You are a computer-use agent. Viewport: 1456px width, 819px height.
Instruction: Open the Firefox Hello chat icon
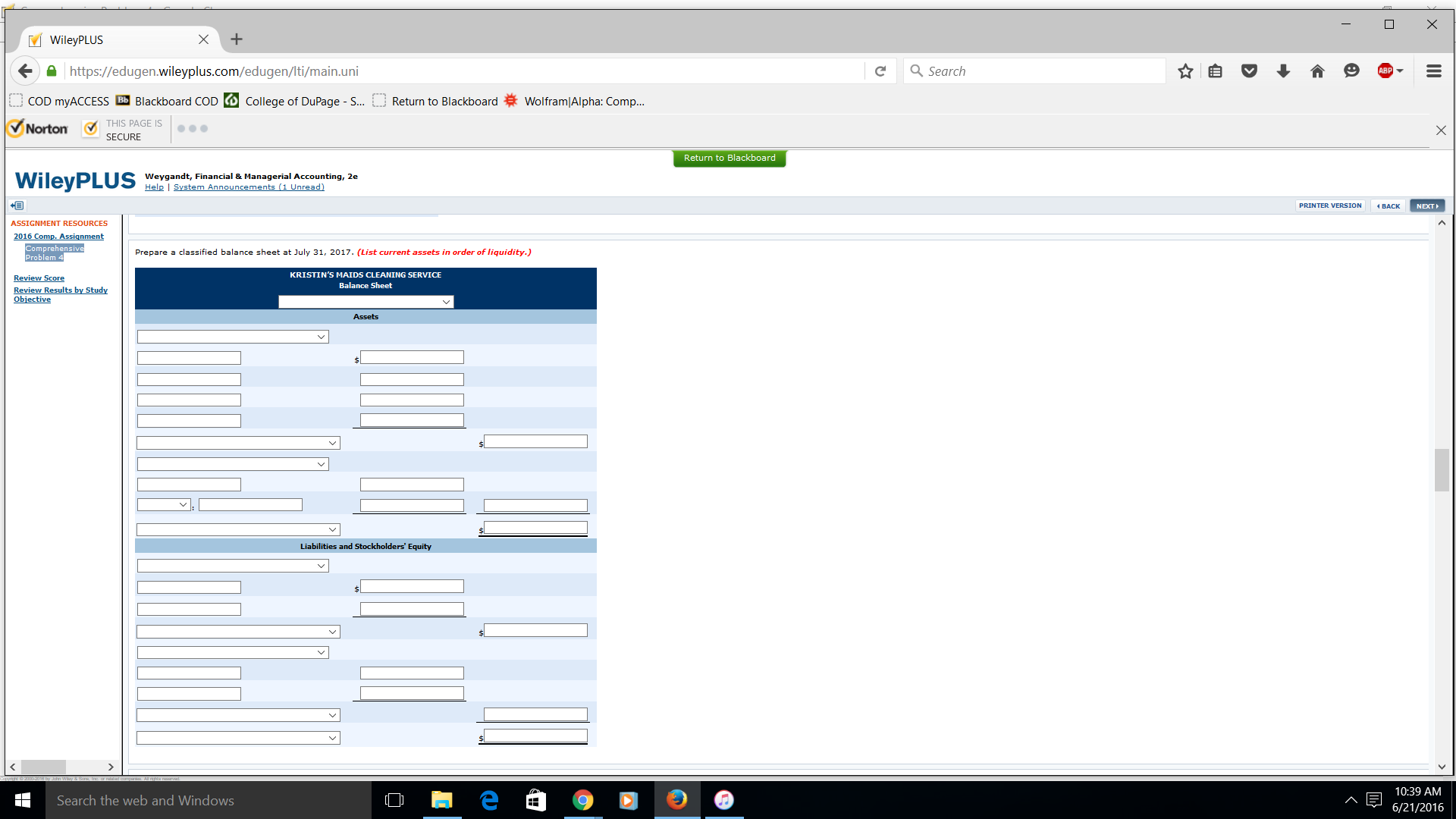[x=1351, y=71]
